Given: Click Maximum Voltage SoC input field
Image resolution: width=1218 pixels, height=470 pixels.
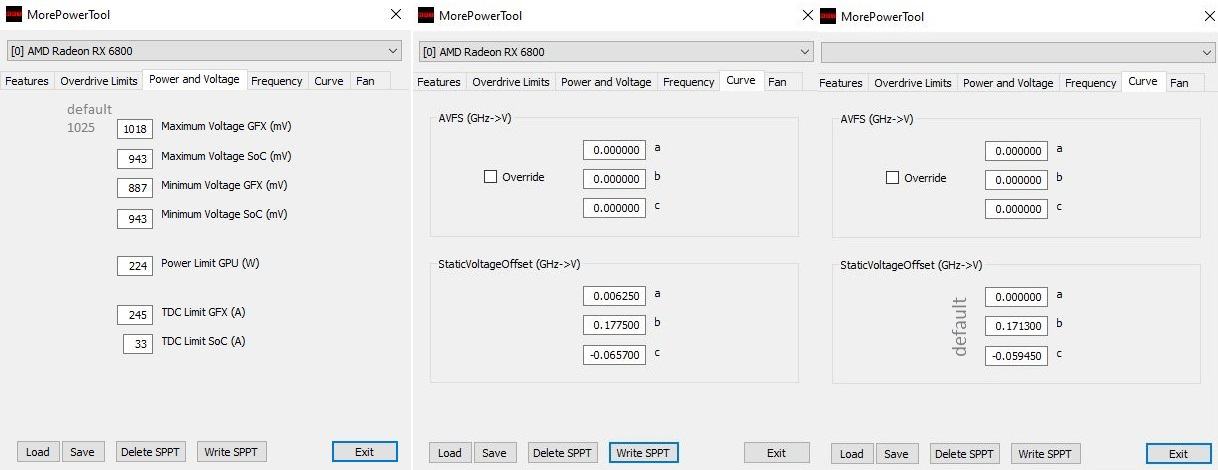Looking at the screenshot, I should 134,159.
